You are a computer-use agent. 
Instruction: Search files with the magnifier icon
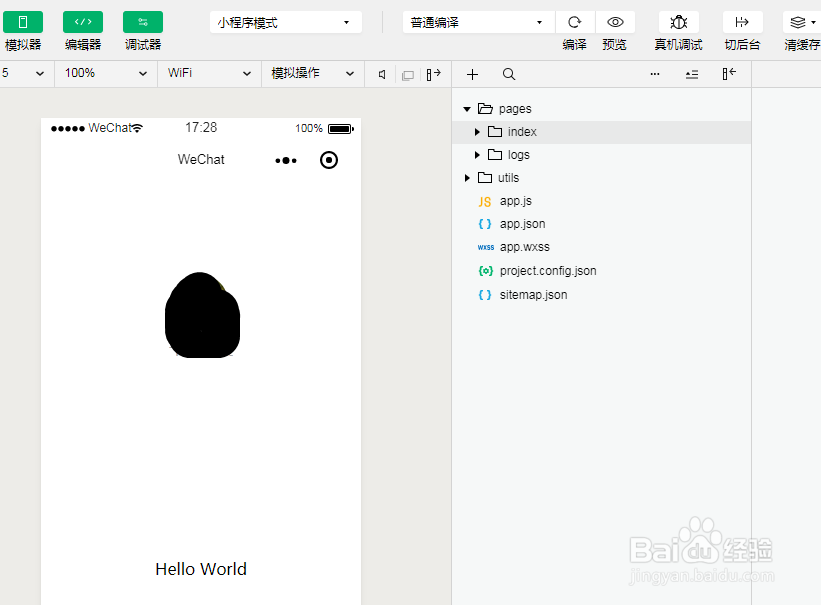[508, 74]
